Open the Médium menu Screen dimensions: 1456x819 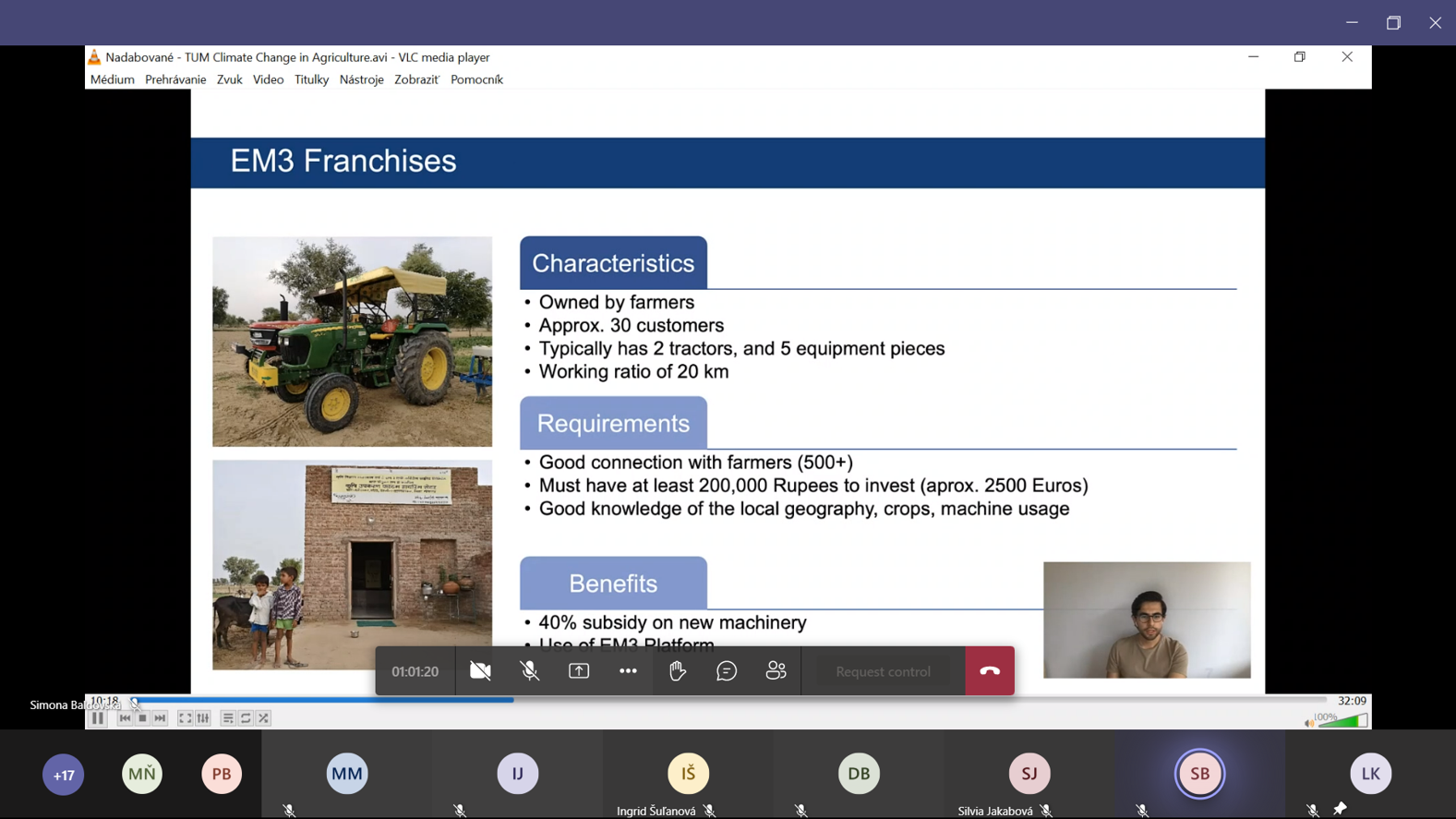[113, 79]
